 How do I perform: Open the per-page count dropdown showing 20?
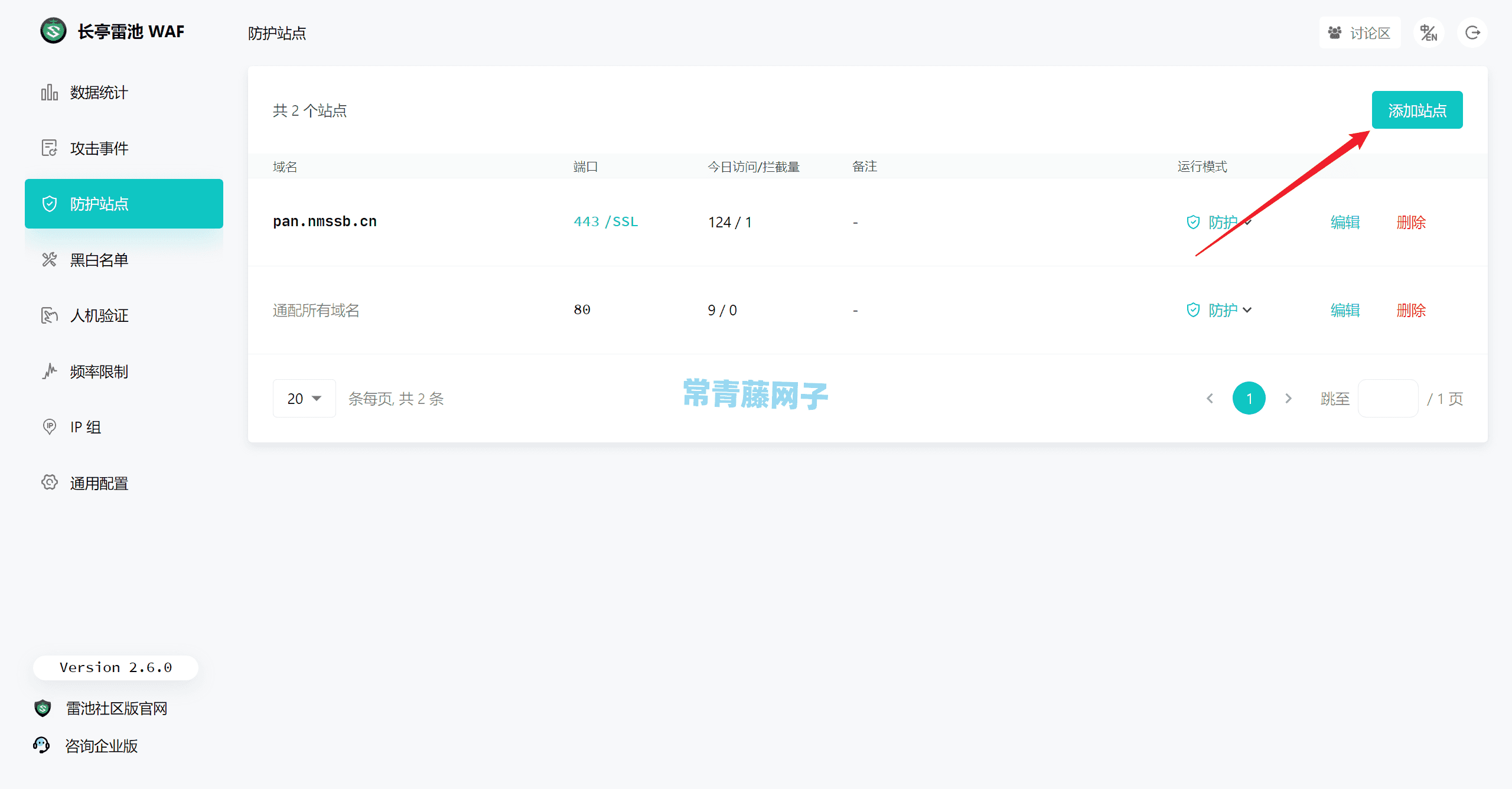coord(304,398)
